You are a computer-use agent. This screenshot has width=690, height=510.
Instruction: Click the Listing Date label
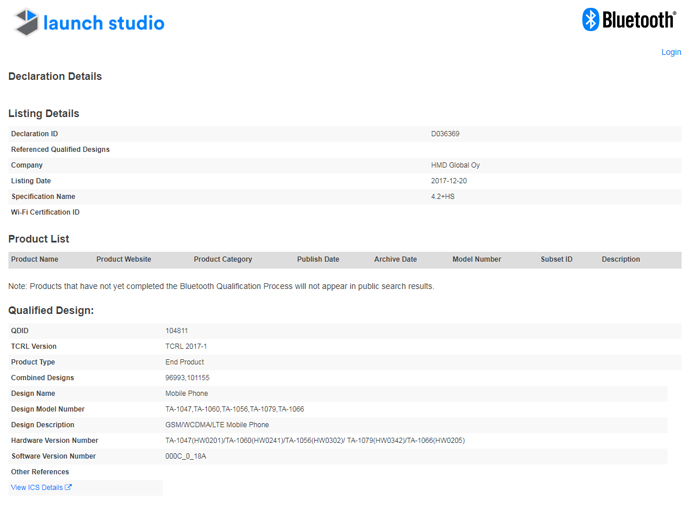click(x=31, y=181)
